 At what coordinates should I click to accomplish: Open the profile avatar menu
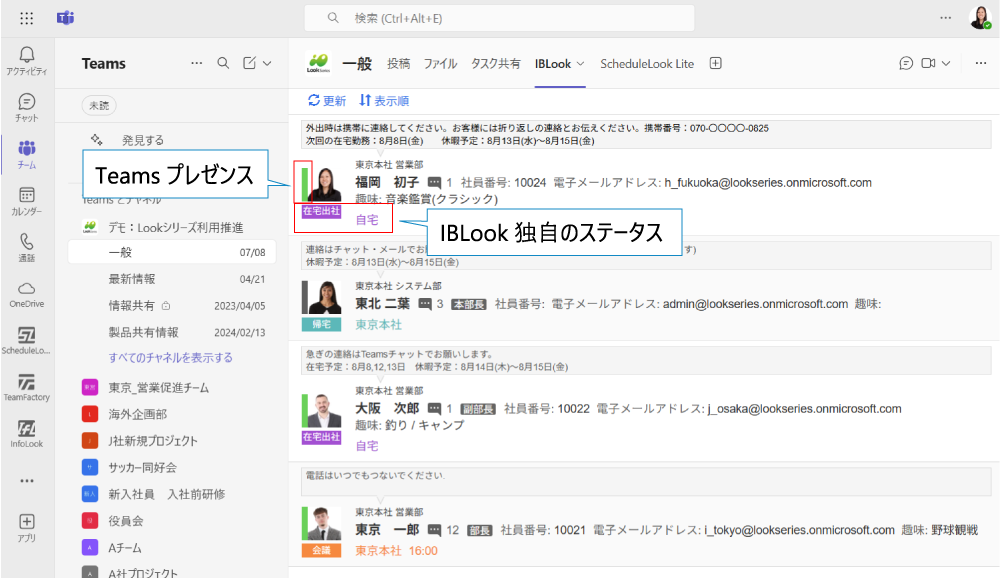[980, 18]
